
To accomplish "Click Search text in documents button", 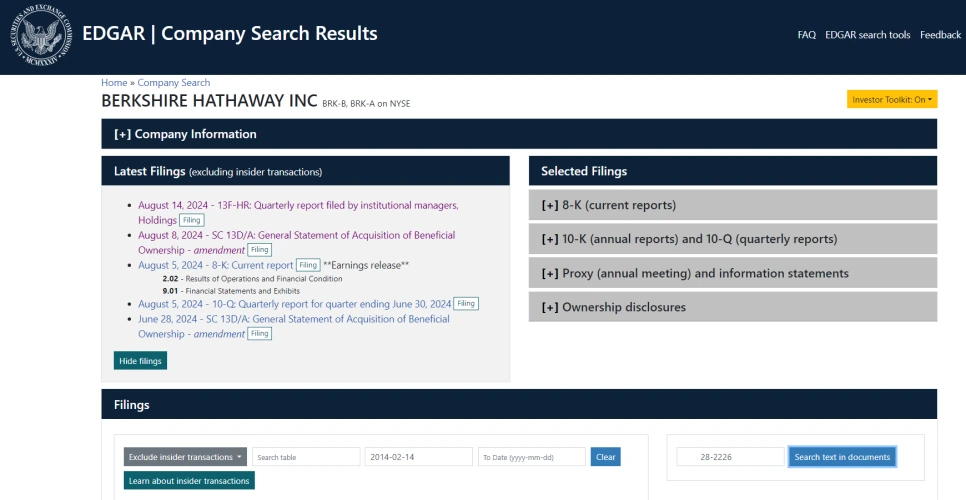I will pos(842,457).
